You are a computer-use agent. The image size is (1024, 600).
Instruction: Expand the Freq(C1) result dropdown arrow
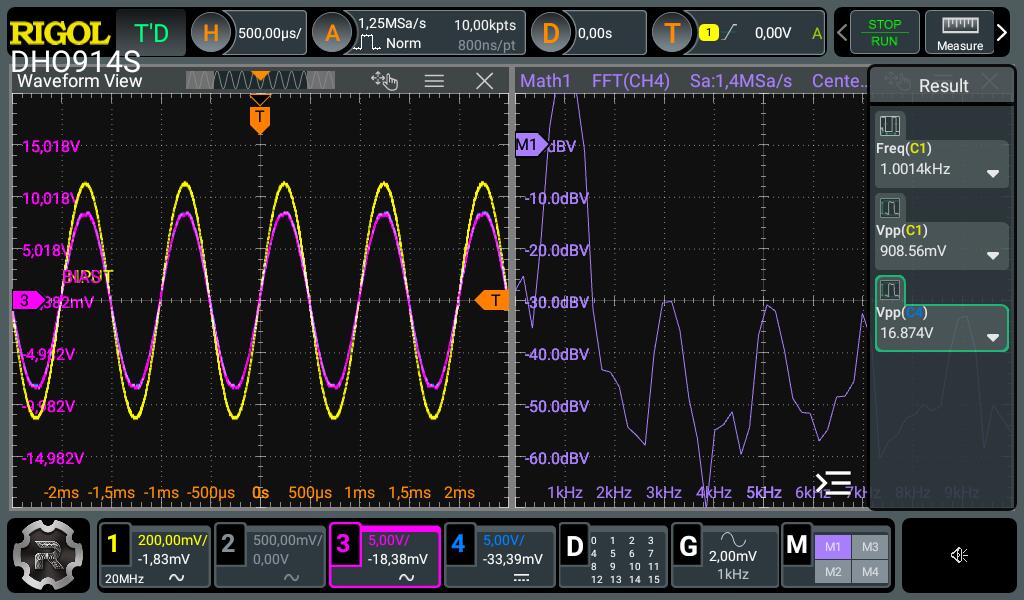(993, 174)
